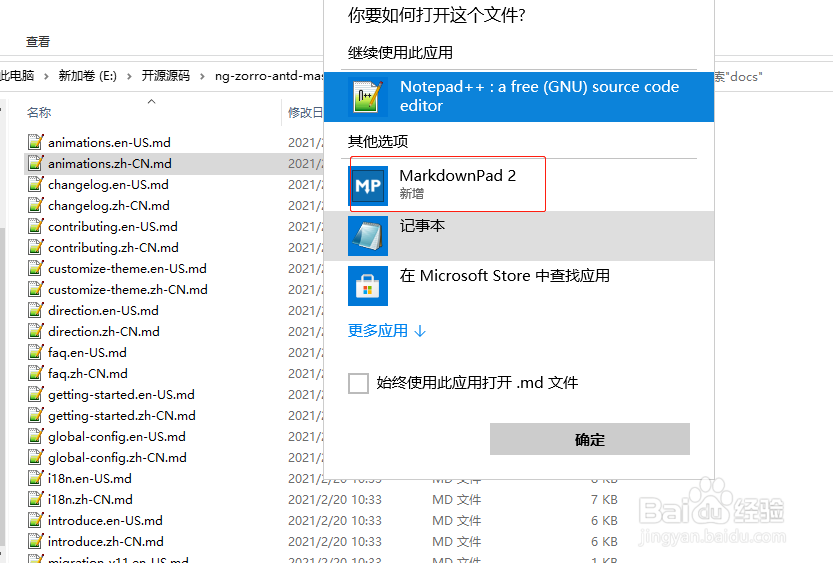The height and width of the screenshot is (566, 833).
Task: Select file name global-config.en-US.md
Action: pos(117,436)
